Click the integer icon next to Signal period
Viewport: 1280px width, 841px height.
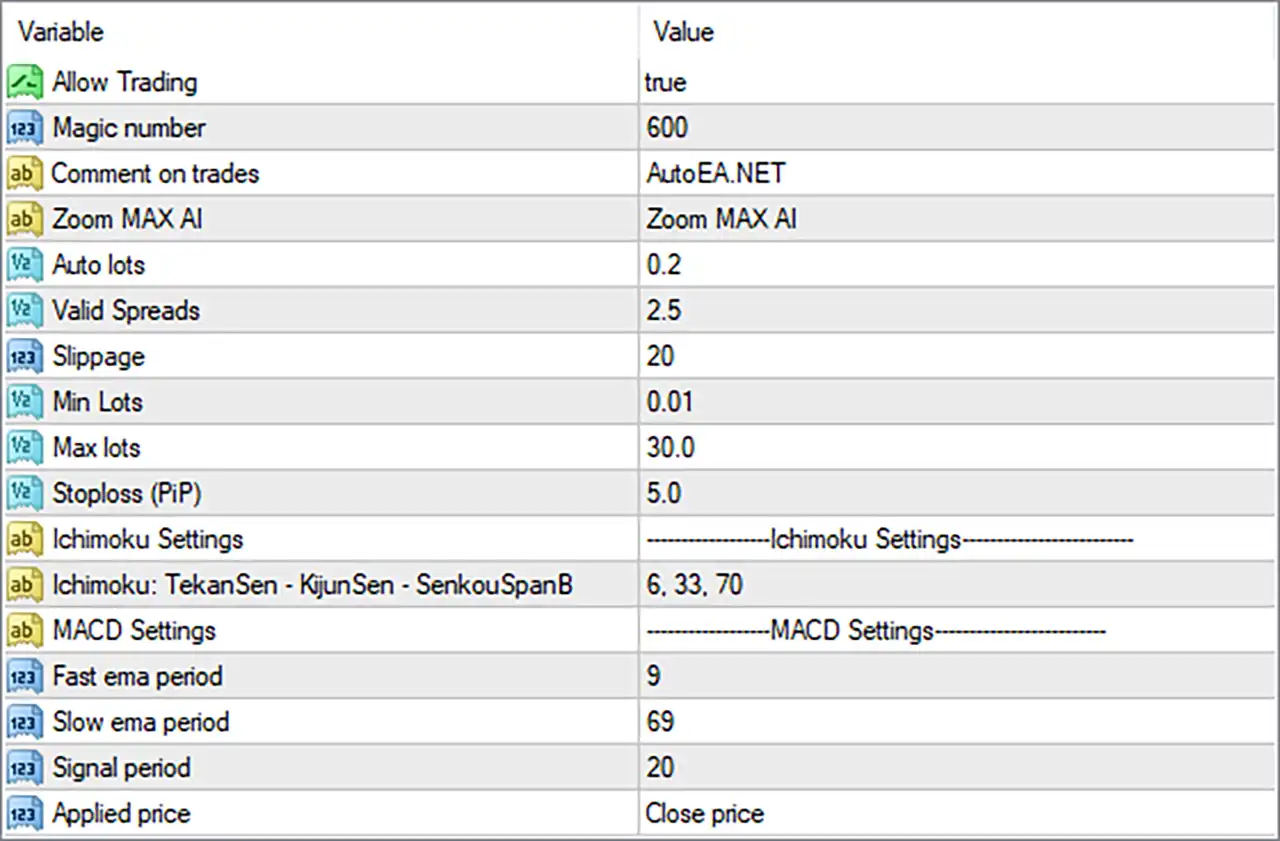[x=24, y=768]
